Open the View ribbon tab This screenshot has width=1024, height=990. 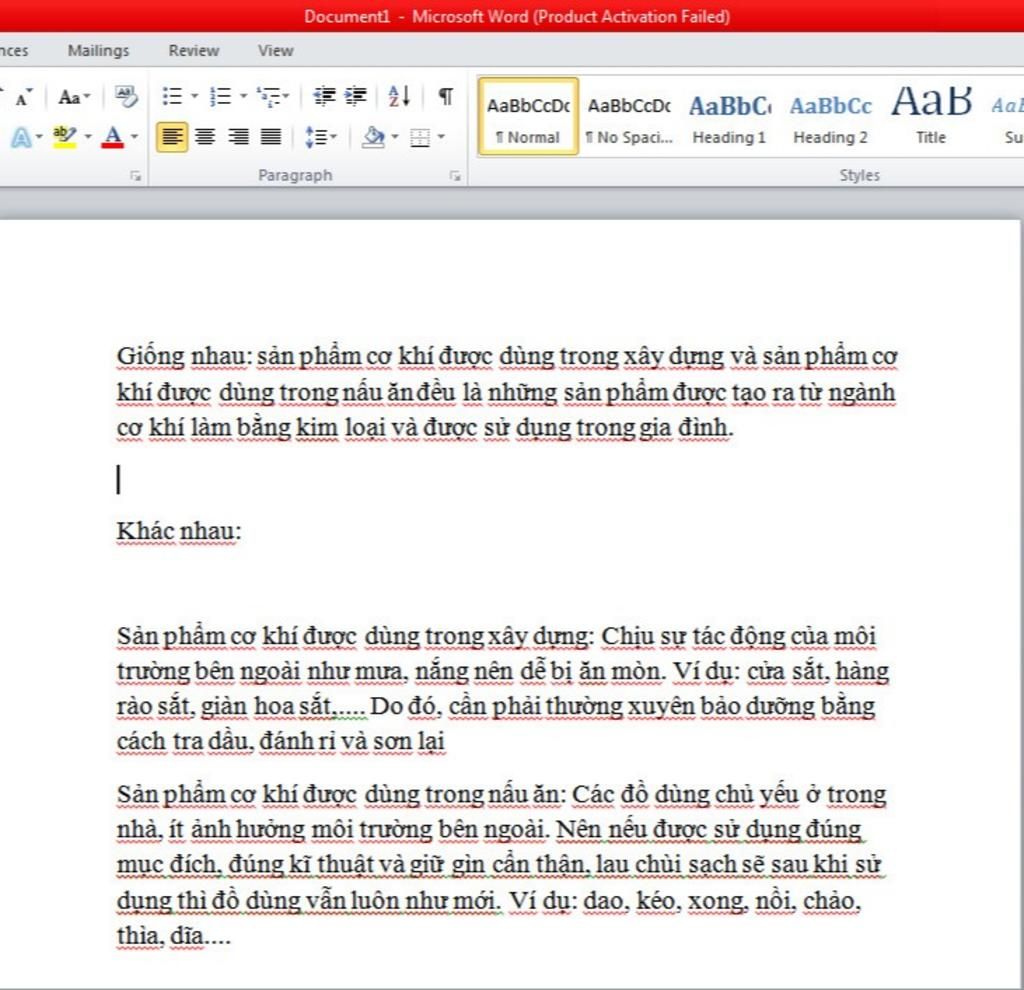point(276,50)
